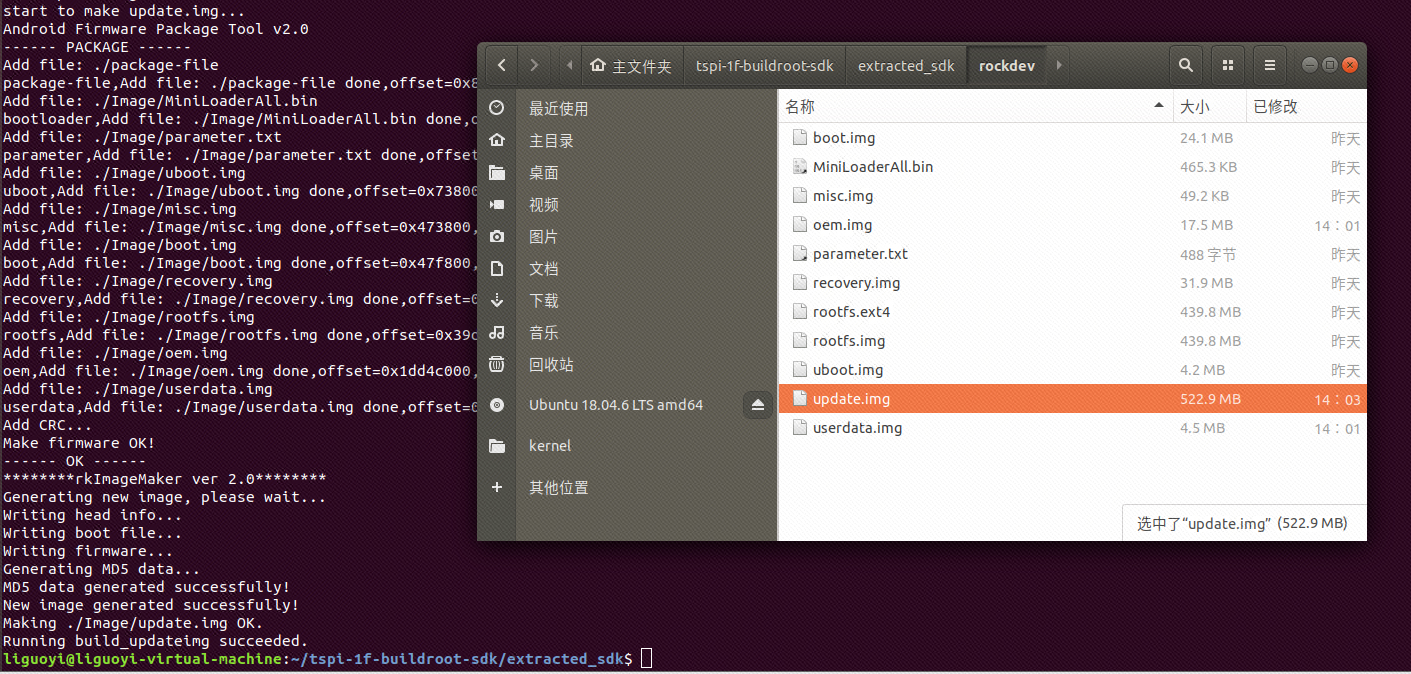1411x674 pixels.
Task: Open the Downloads (下载) sidebar folder
Action: pos(544,301)
